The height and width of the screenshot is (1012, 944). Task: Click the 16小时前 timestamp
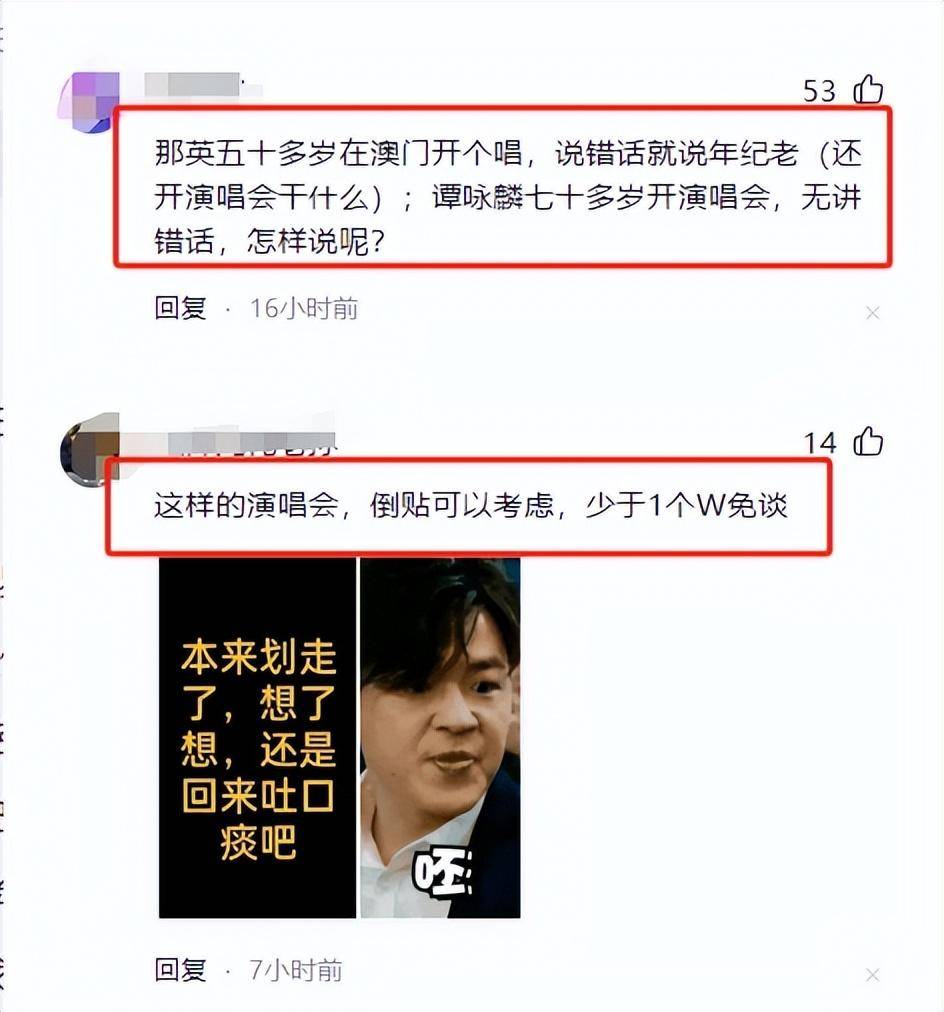[x=304, y=309]
